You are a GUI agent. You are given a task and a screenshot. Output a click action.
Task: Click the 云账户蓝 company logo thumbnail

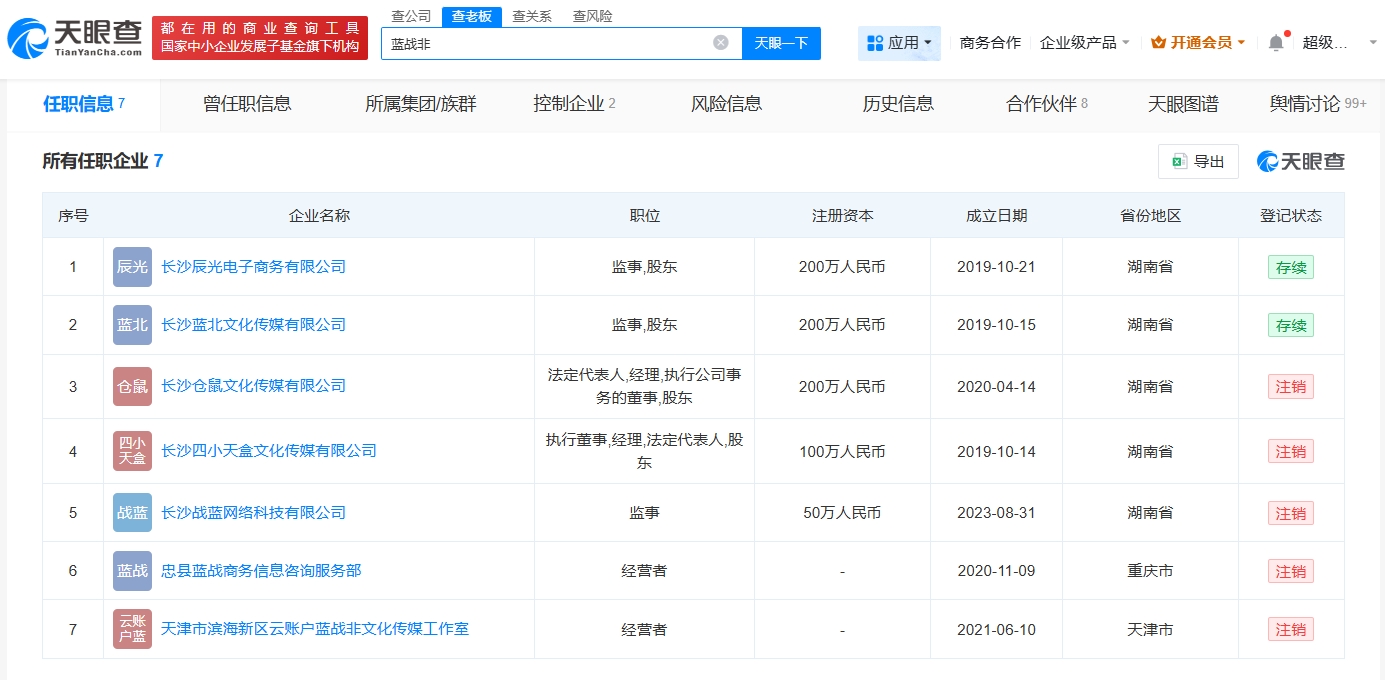point(132,629)
